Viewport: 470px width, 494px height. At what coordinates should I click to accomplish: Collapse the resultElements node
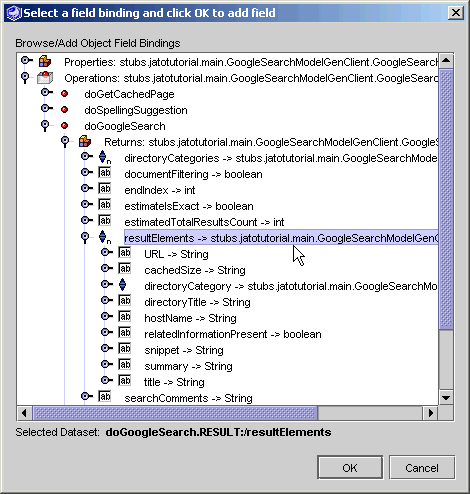point(85,237)
